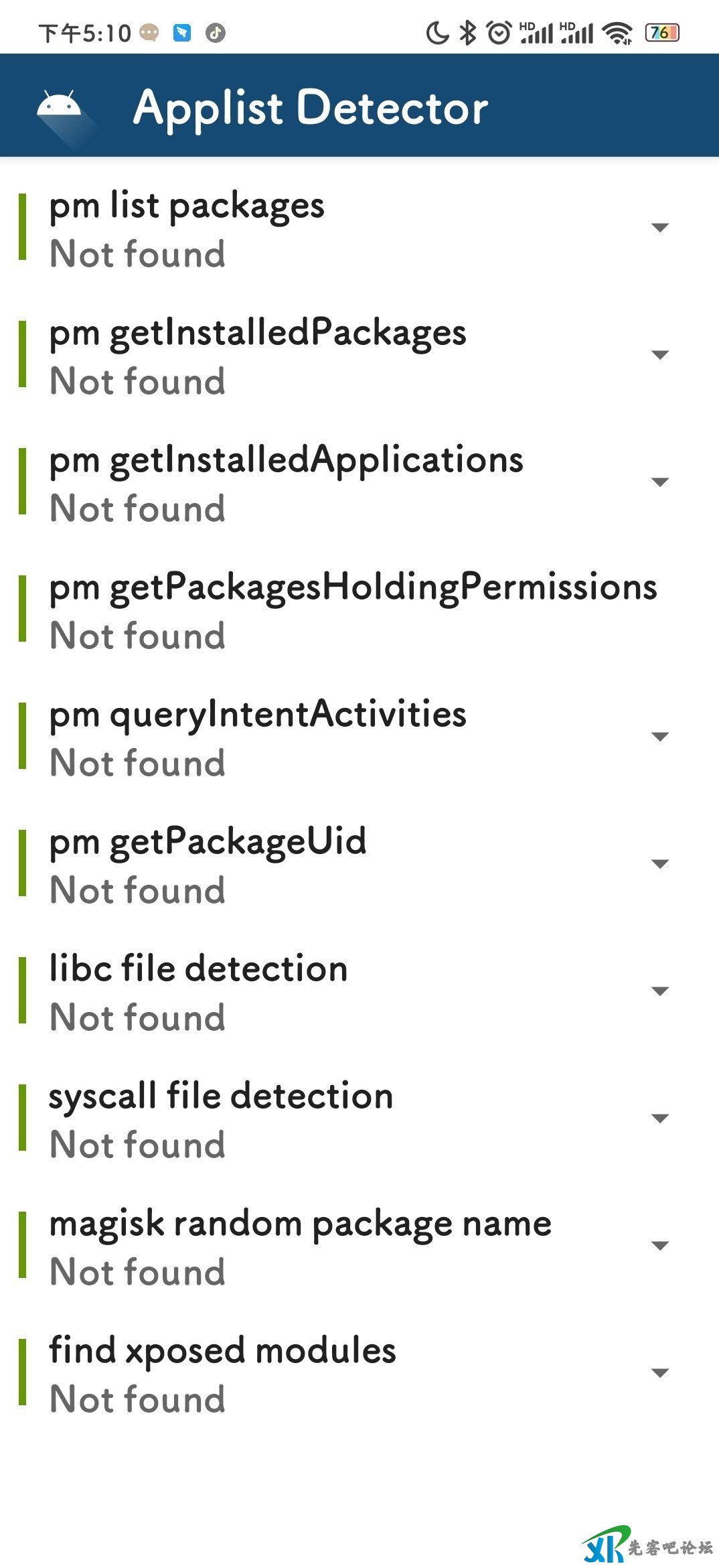Expand libc file detection arrow
Screen dimensions: 719x1568
click(x=660, y=991)
